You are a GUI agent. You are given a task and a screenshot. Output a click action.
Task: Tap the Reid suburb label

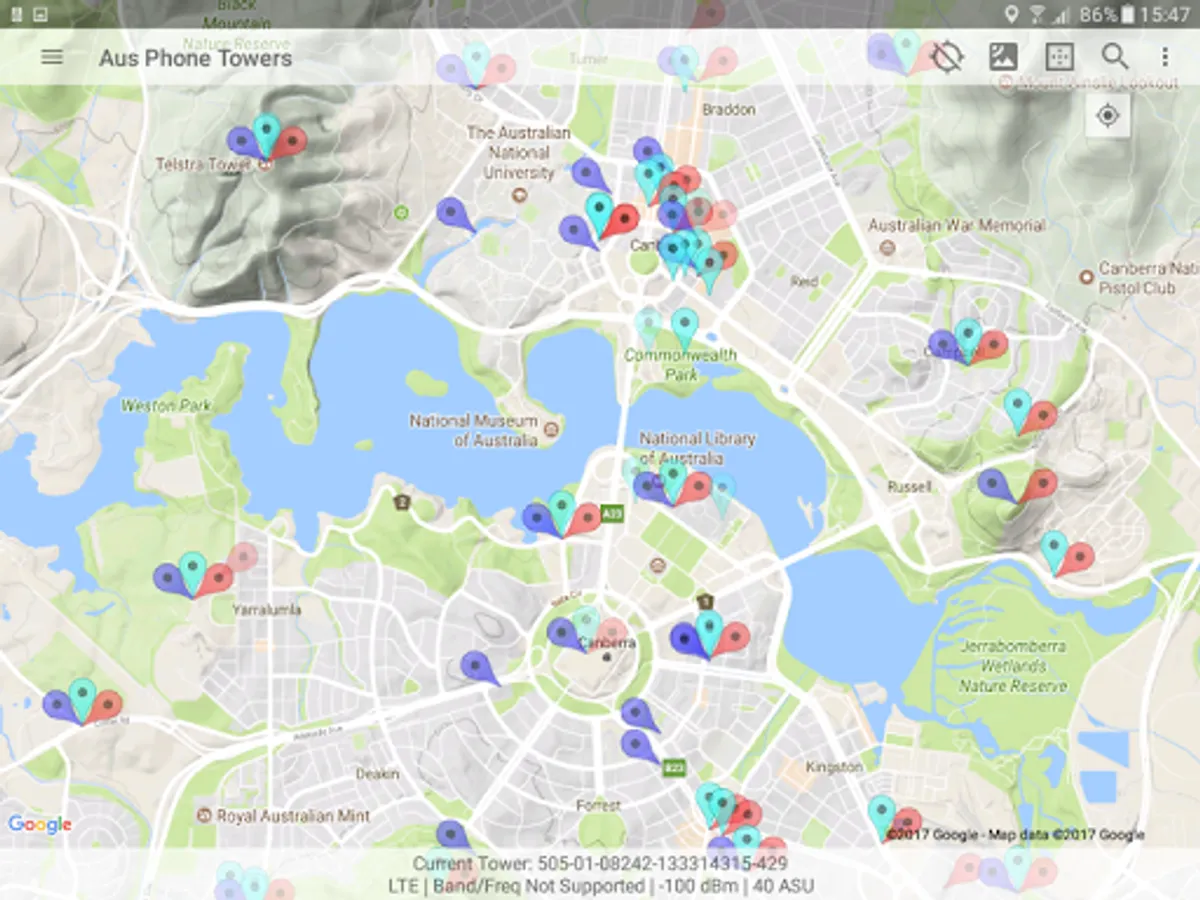[x=804, y=282]
